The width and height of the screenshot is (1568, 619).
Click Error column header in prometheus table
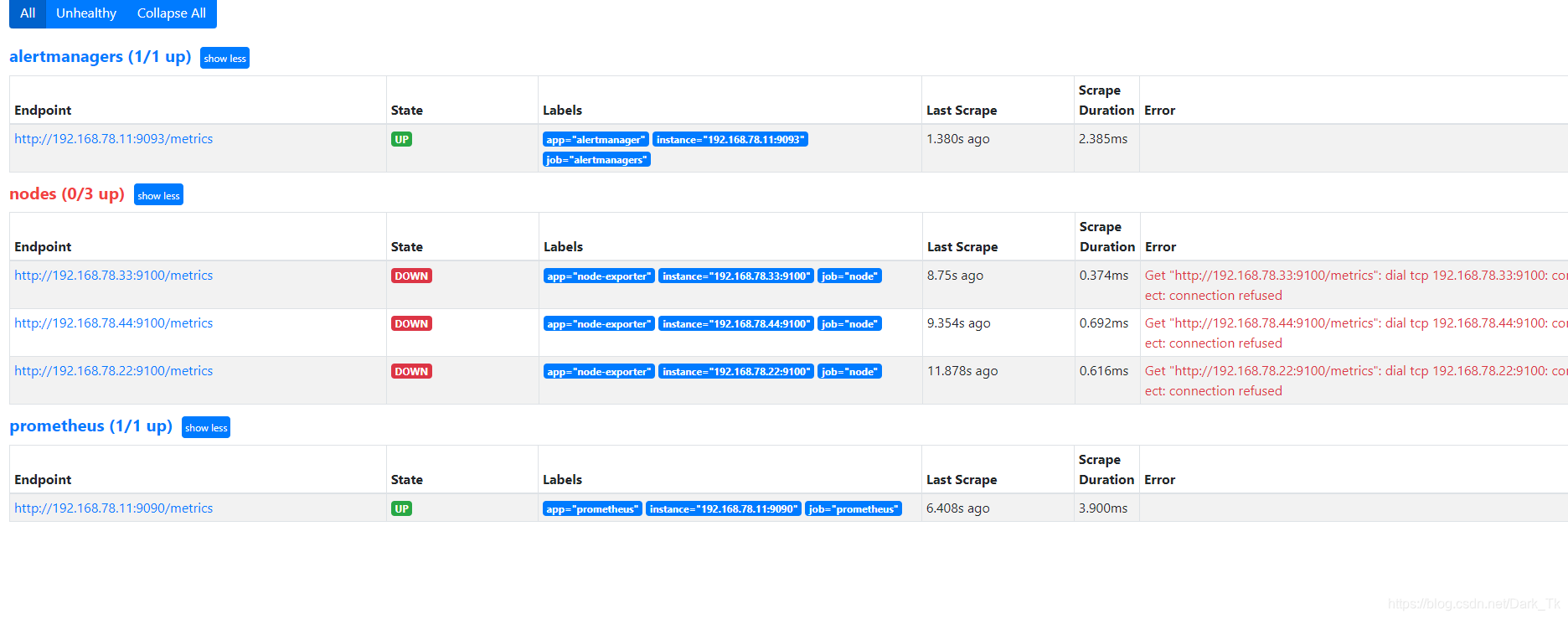click(1160, 480)
